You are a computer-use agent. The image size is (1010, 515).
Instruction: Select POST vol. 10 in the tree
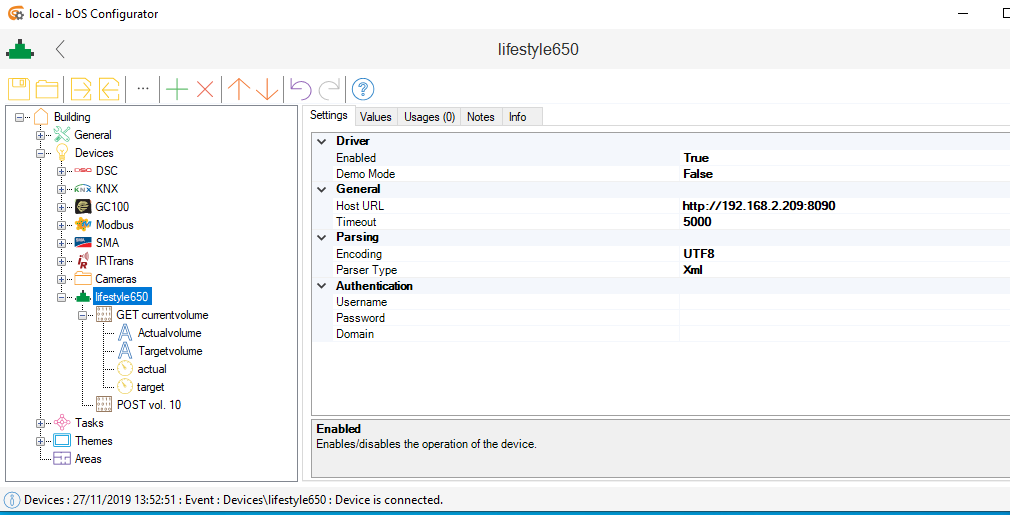[148, 405]
